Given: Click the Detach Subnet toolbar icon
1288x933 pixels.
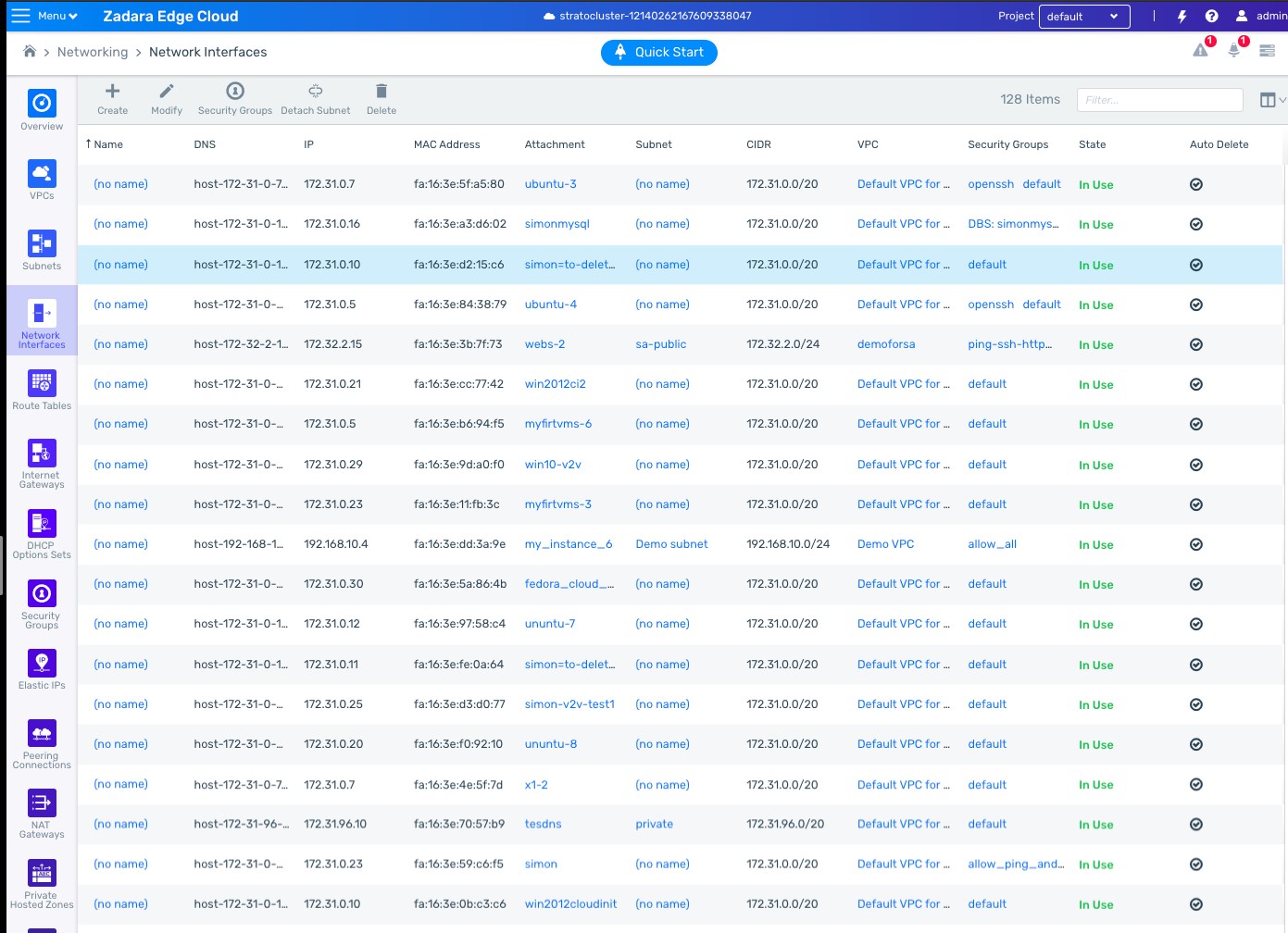Looking at the screenshot, I should pos(316,91).
